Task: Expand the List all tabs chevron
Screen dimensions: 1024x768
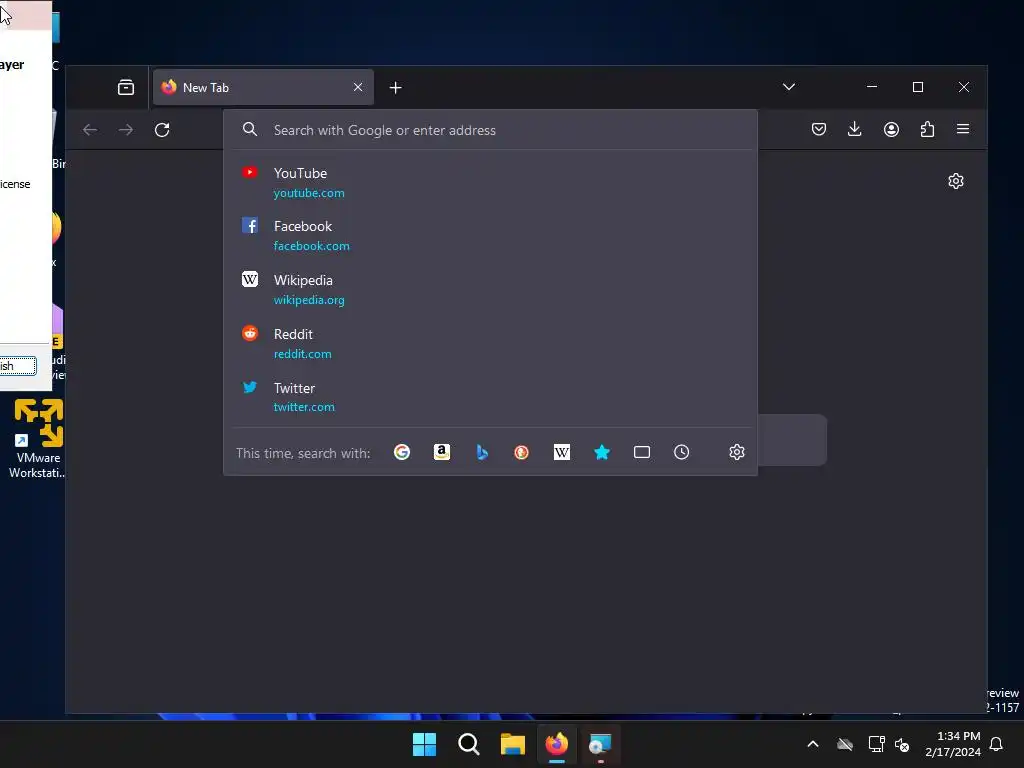Action: tap(789, 87)
